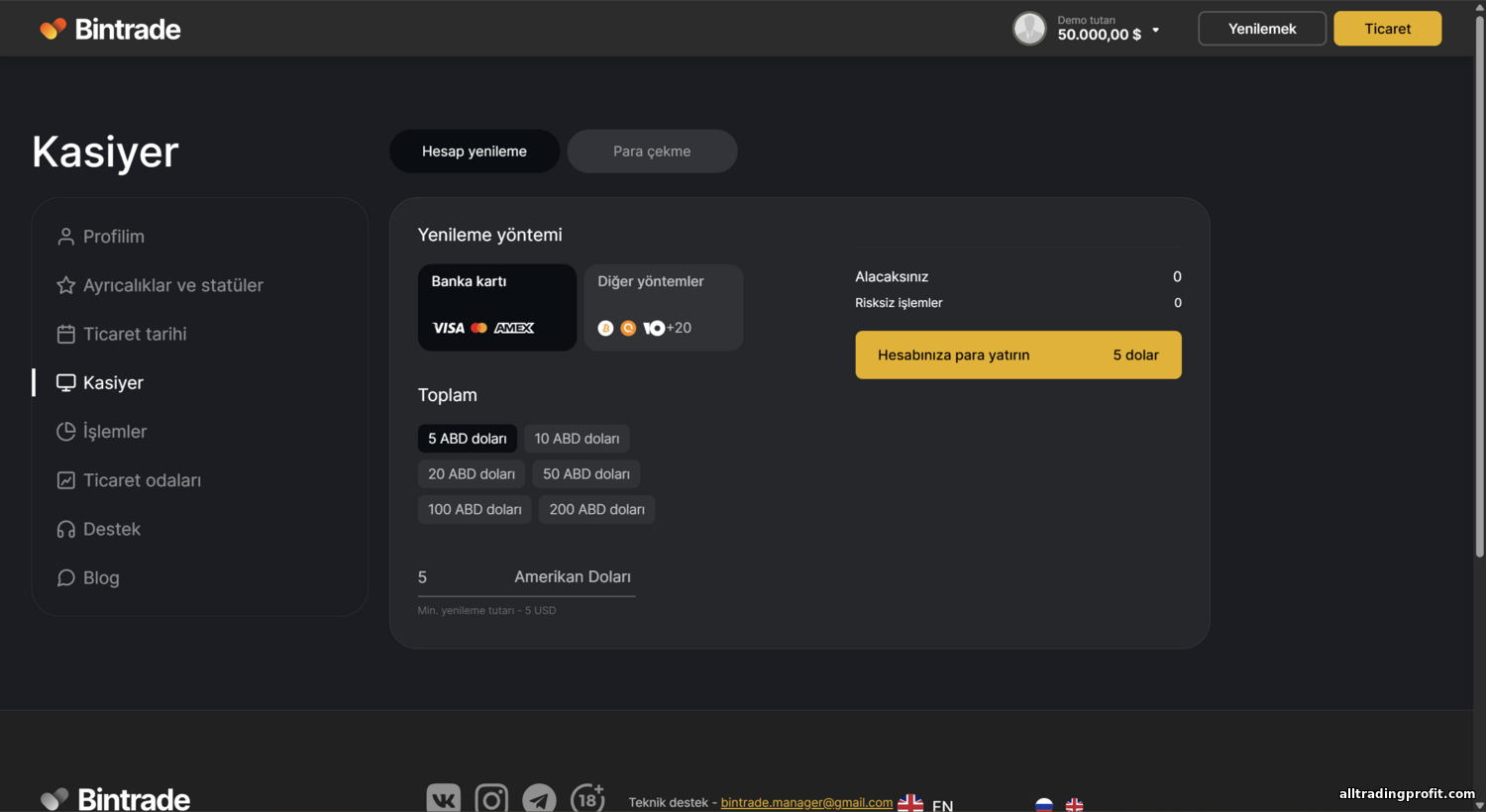Open the Telegram icon in the footer
1486x812 pixels.
(x=540, y=798)
